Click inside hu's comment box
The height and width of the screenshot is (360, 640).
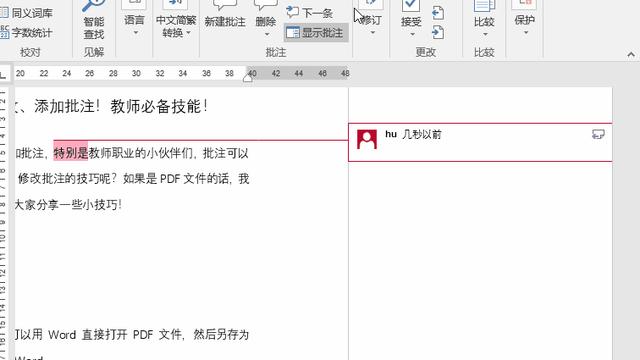tap(480, 142)
